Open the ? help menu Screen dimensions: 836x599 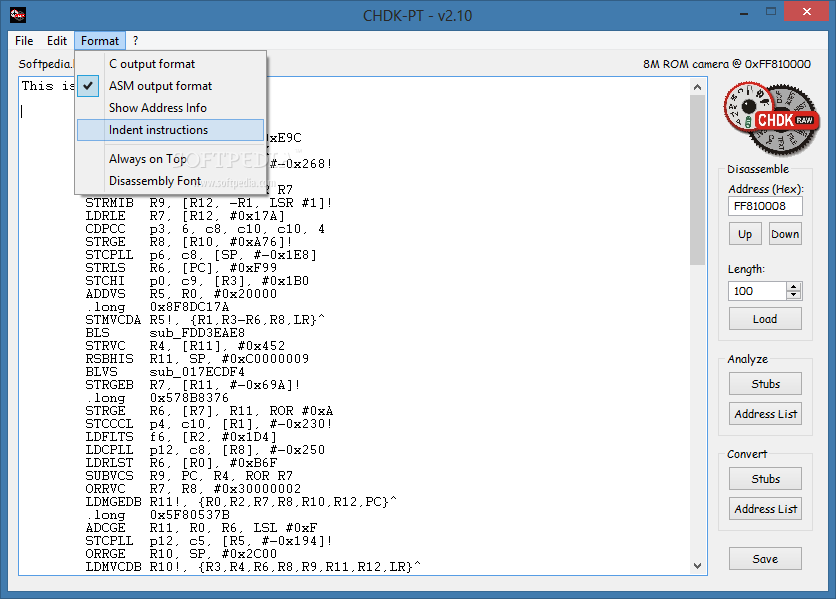pos(135,41)
